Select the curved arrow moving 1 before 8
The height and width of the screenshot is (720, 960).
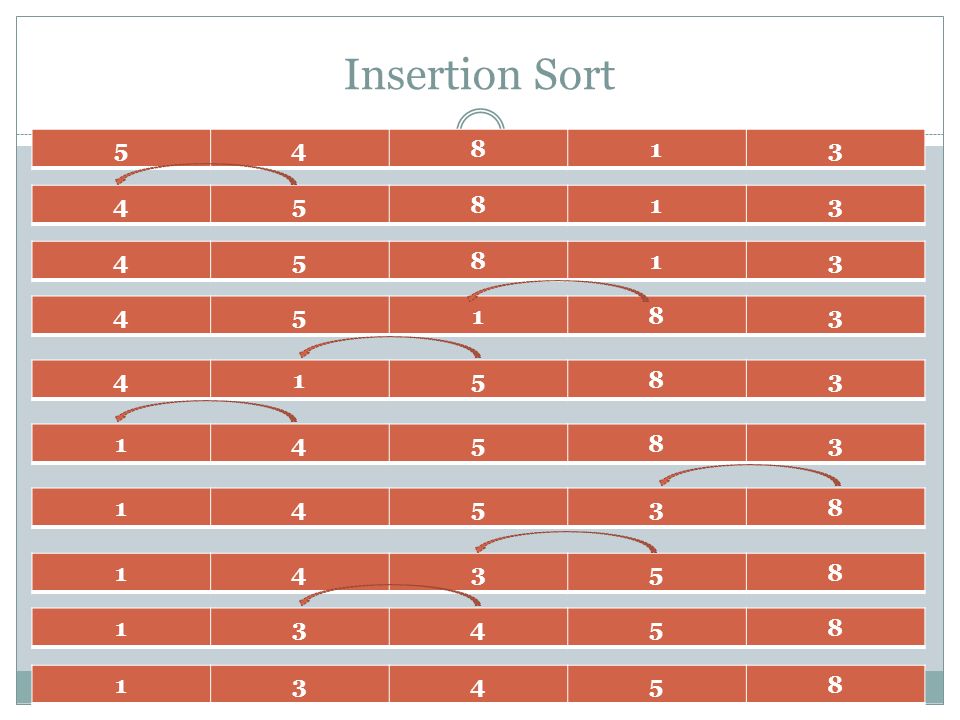click(x=558, y=291)
